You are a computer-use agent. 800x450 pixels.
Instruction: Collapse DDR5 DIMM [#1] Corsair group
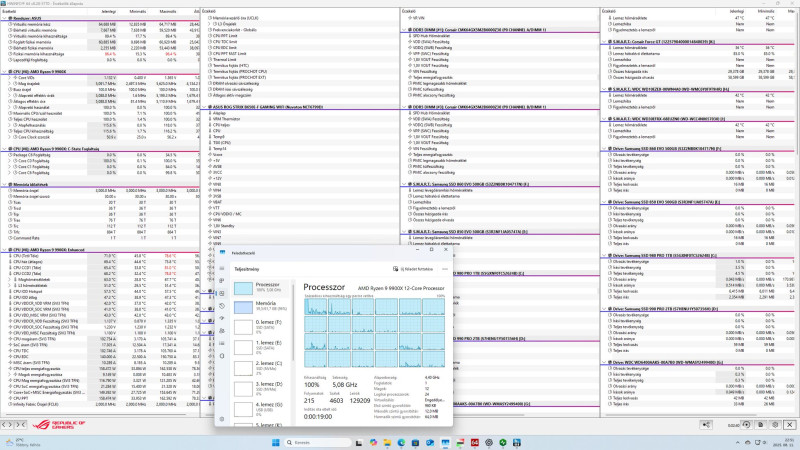(x=404, y=30)
